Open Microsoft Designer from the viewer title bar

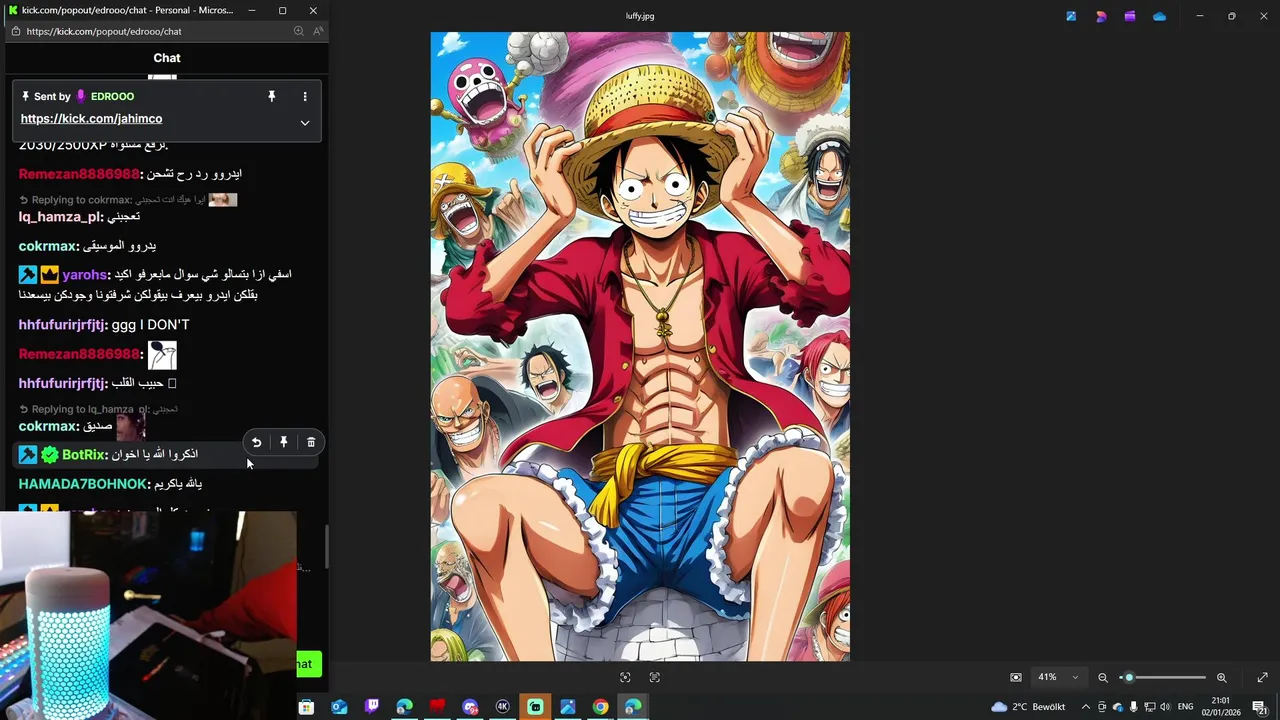1101,16
